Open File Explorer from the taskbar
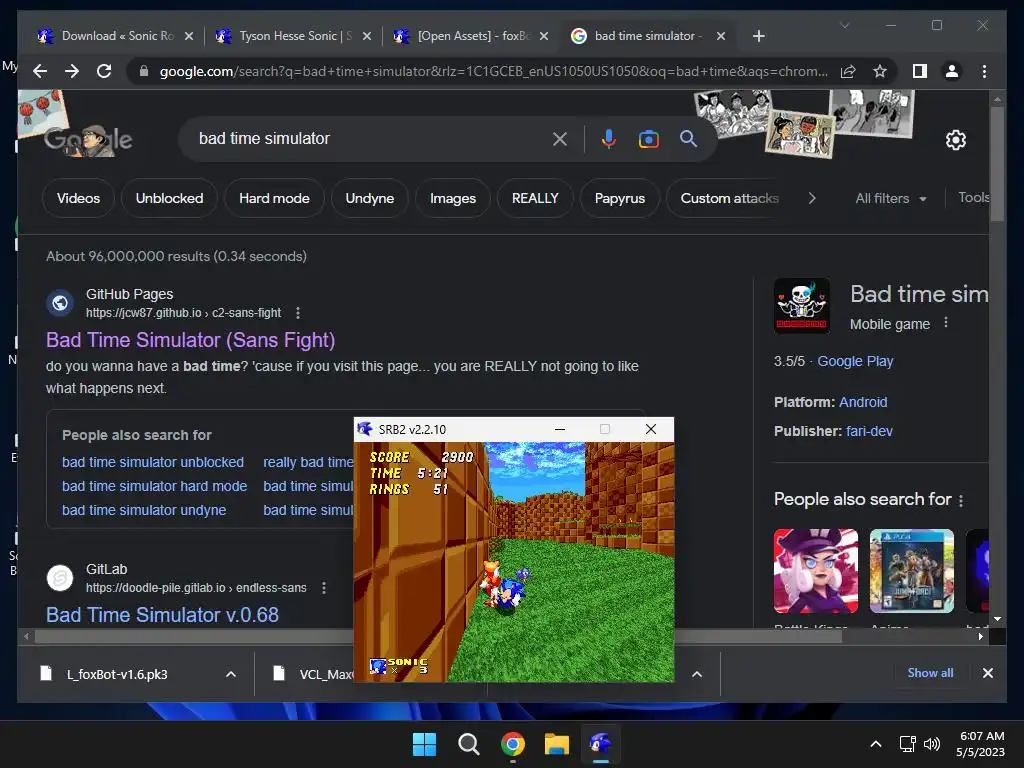This screenshot has height=768, width=1024. [x=557, y=744]
